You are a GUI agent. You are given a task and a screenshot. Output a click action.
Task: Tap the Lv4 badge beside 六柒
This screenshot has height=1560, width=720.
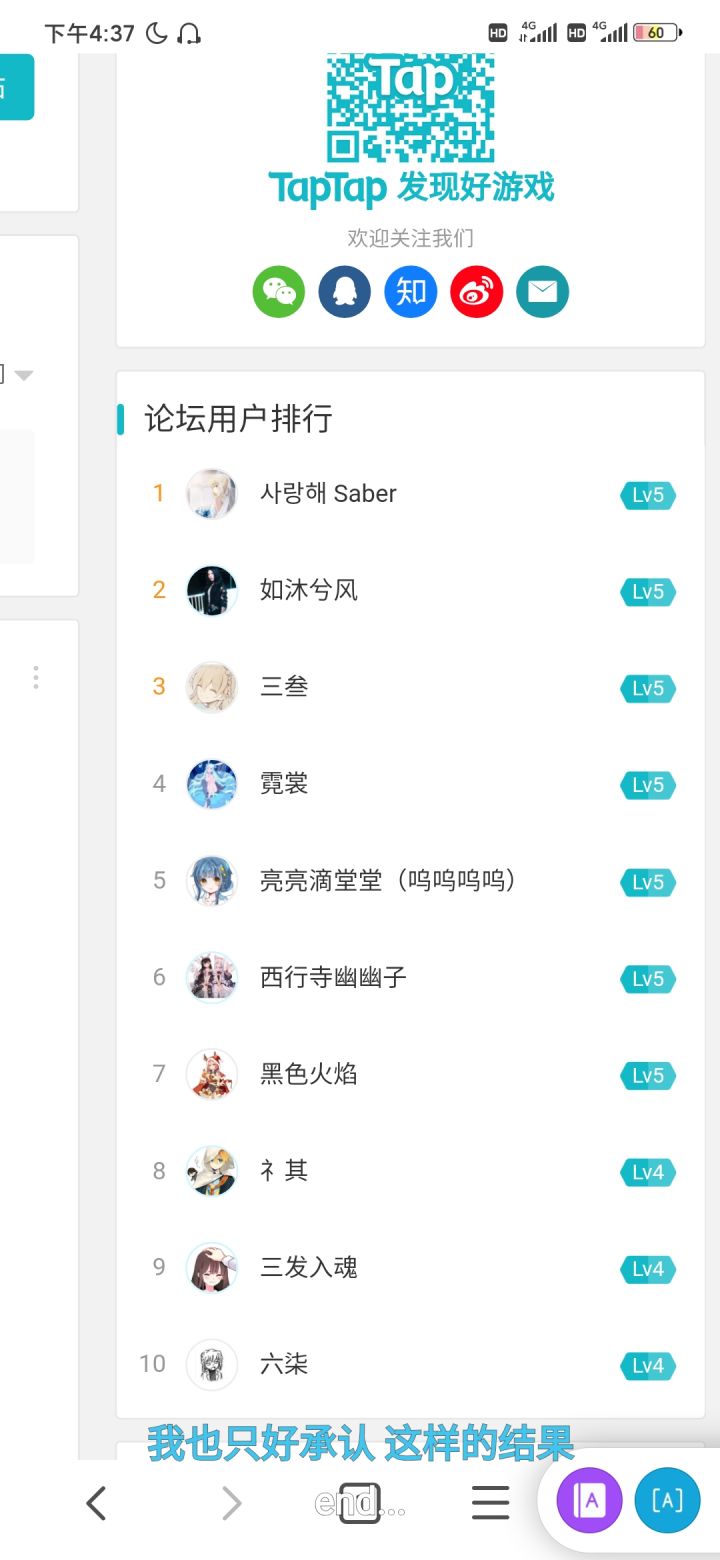click(x=648, y=1365)
